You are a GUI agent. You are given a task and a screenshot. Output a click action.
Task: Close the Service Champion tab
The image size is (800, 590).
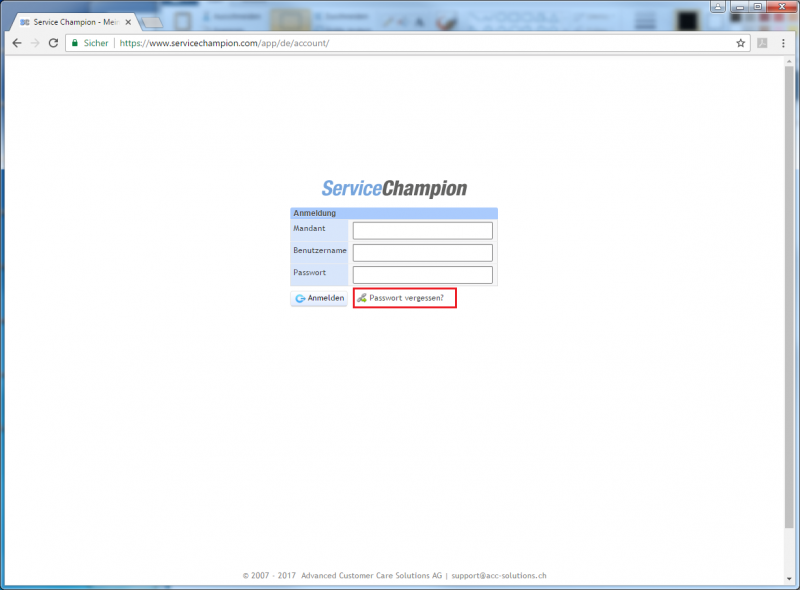[128, 22]
